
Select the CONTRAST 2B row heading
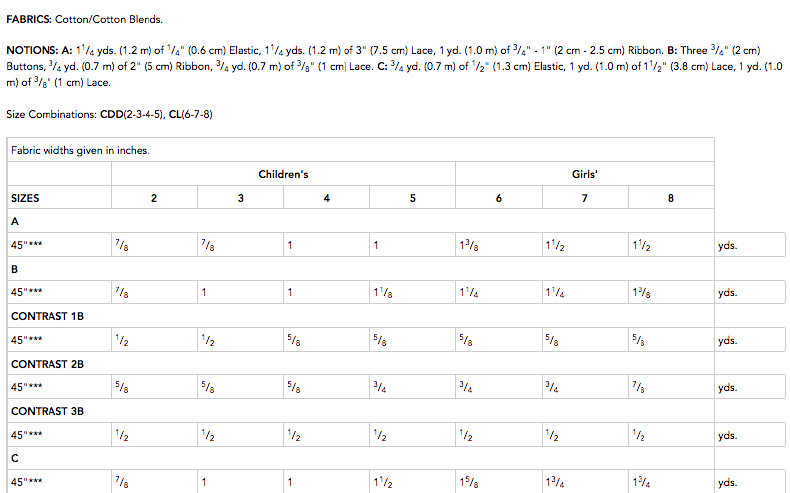point(46,364)
